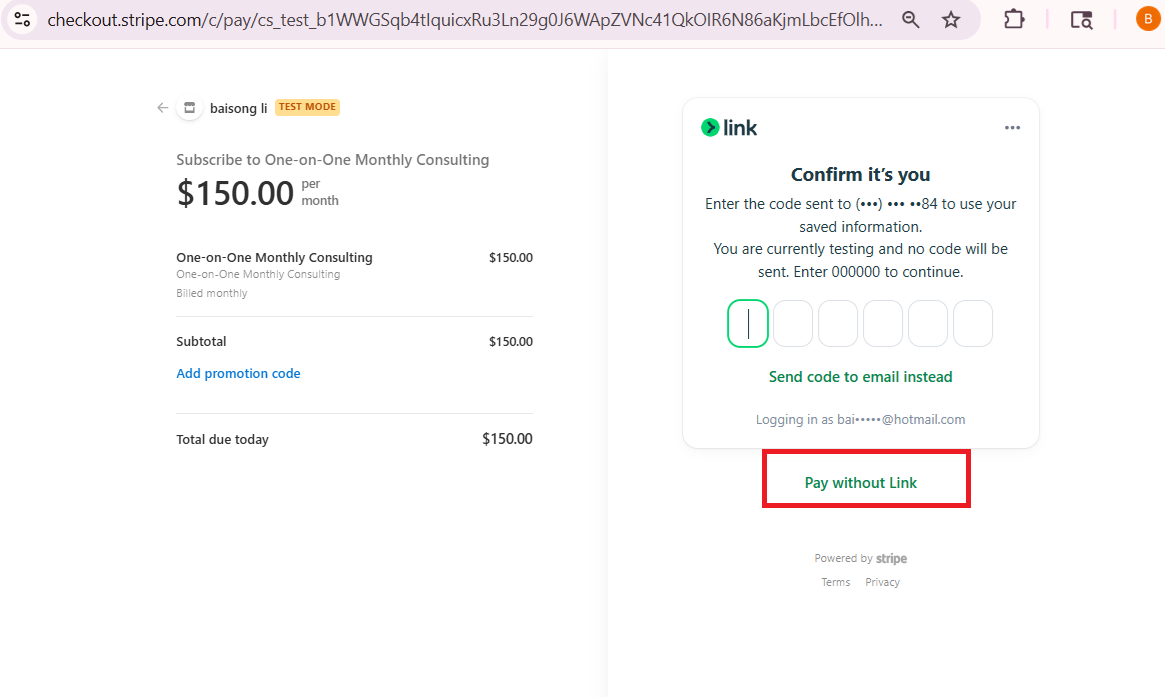Open the Privacy link
The width and height of the screenshot is (1165, 697).
coord(882,582)
